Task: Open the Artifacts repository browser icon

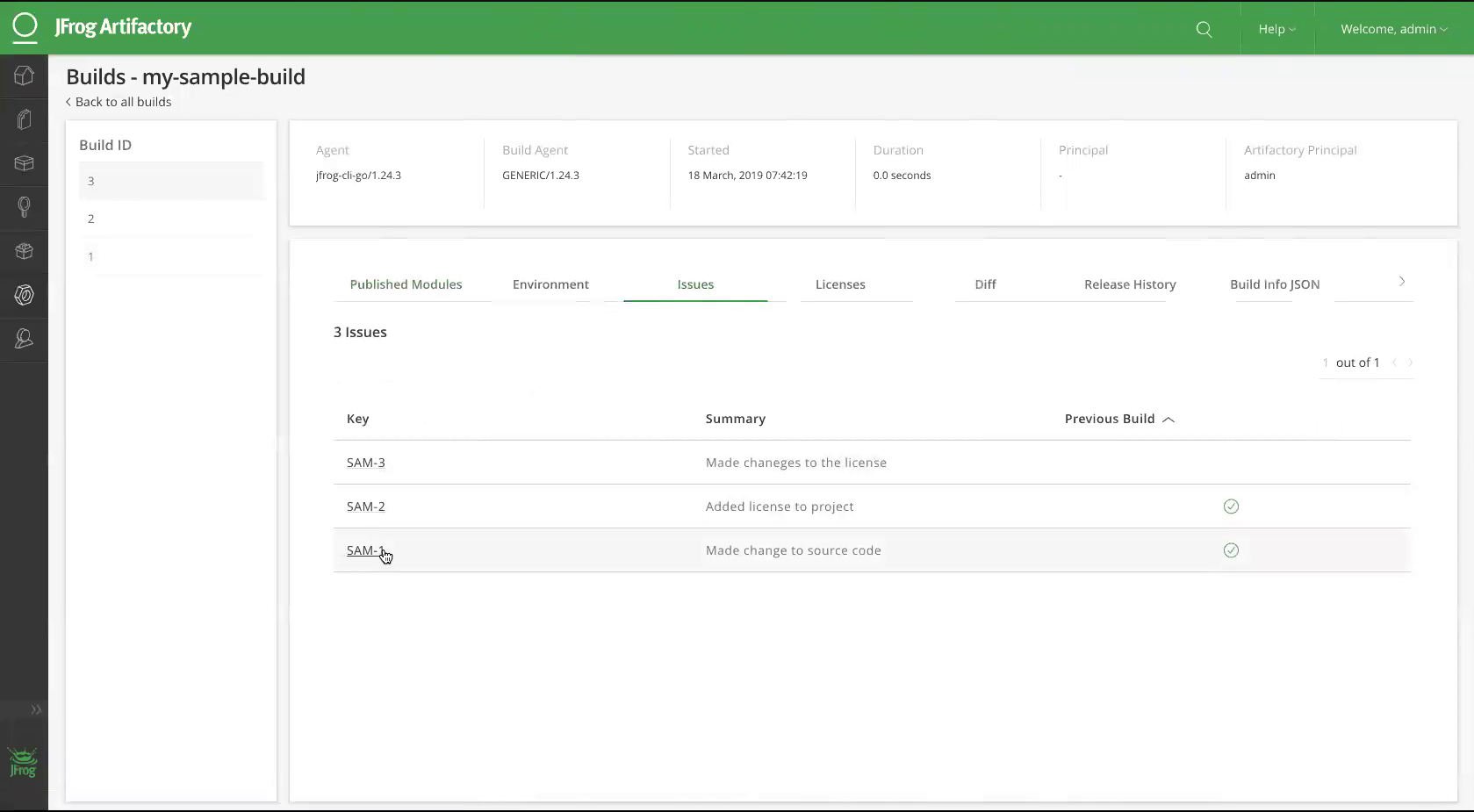Action: coord(24,119)
